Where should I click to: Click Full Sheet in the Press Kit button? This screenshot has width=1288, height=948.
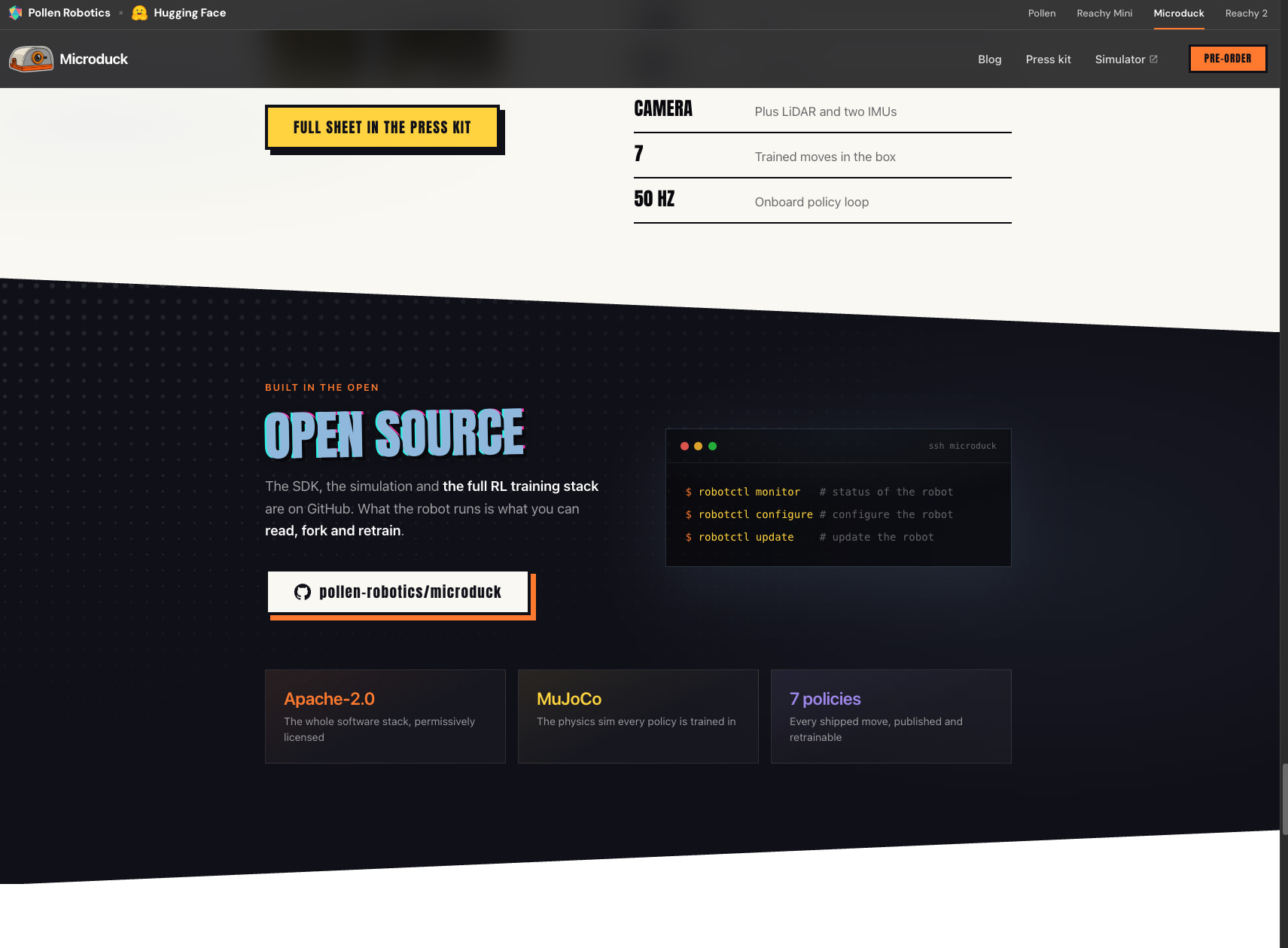point(382,127)
